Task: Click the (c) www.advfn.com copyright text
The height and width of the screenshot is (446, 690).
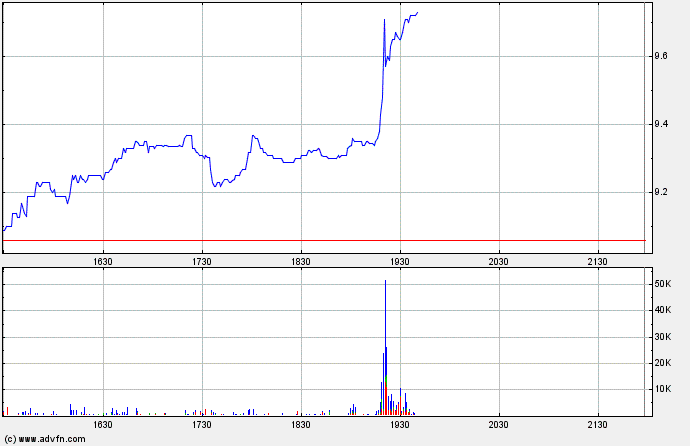Action: pyautogui.click(x=45, y=439)
